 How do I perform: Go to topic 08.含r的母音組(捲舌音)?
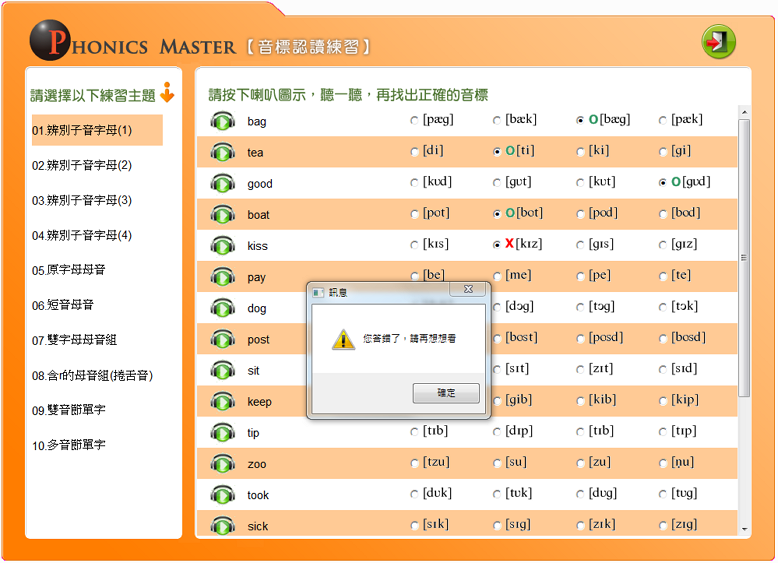92,375
